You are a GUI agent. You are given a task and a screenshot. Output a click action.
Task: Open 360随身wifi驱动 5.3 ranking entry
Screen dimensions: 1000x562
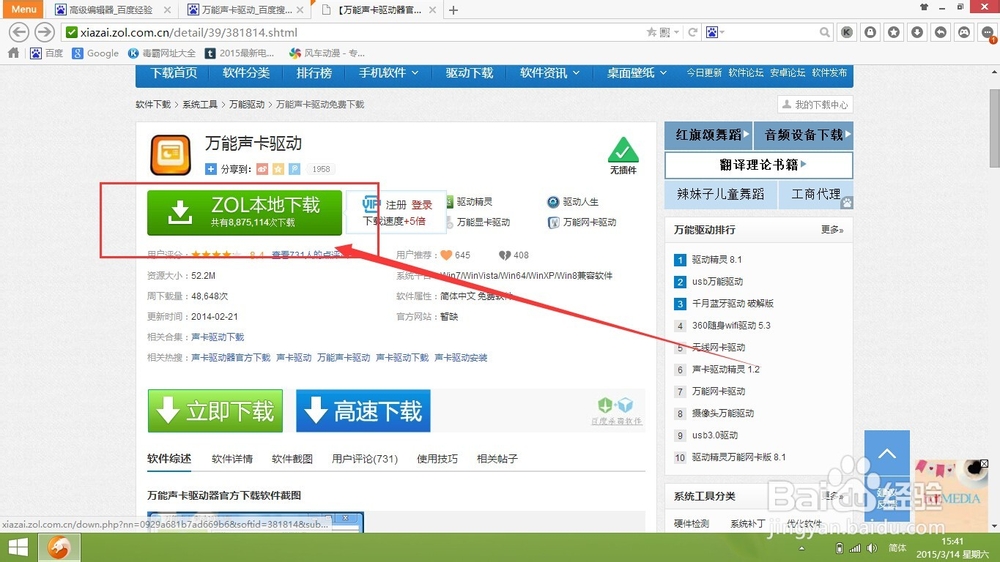[731, 325]
